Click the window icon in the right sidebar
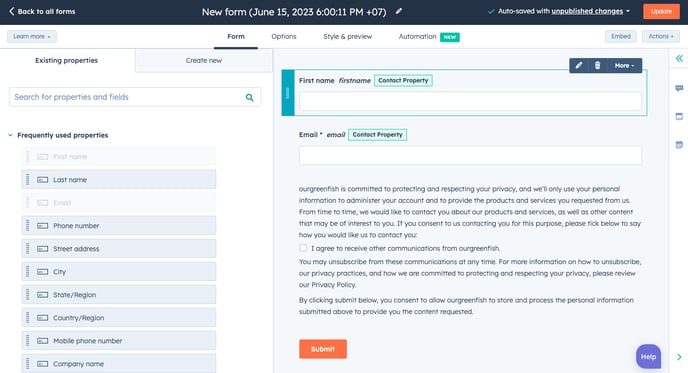This screenshot has width=688, height=373. pos(679,116)
